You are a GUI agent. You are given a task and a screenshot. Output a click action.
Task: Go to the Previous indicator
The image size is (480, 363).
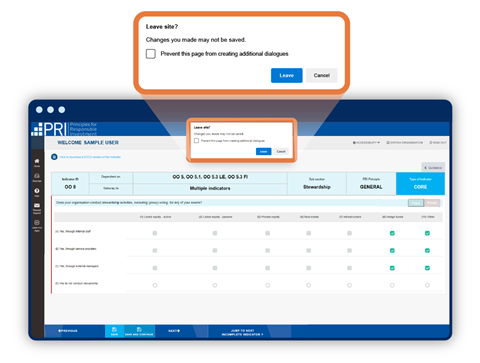[68, 331]
